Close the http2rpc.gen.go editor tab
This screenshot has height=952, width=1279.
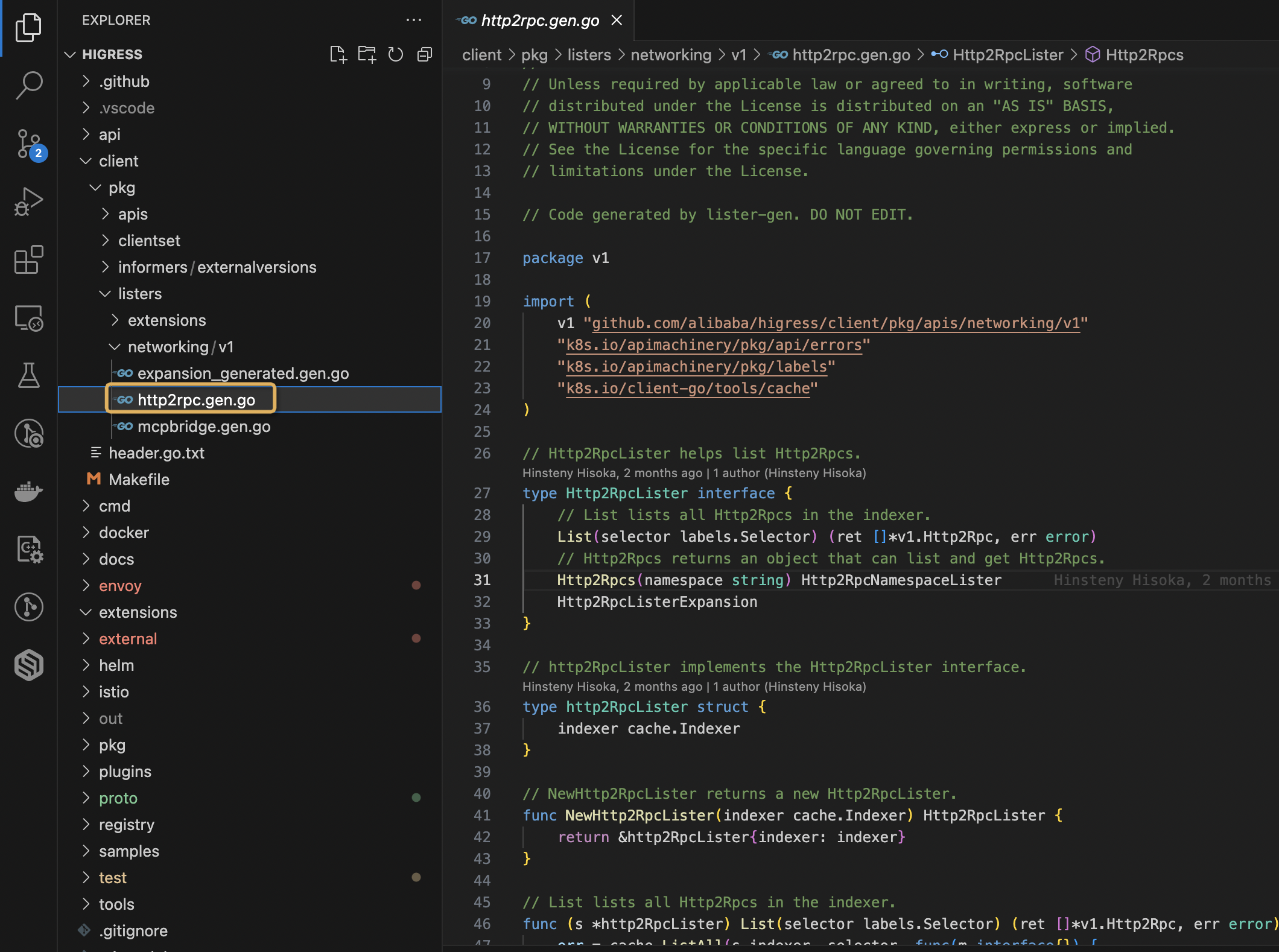pos(617,20)
